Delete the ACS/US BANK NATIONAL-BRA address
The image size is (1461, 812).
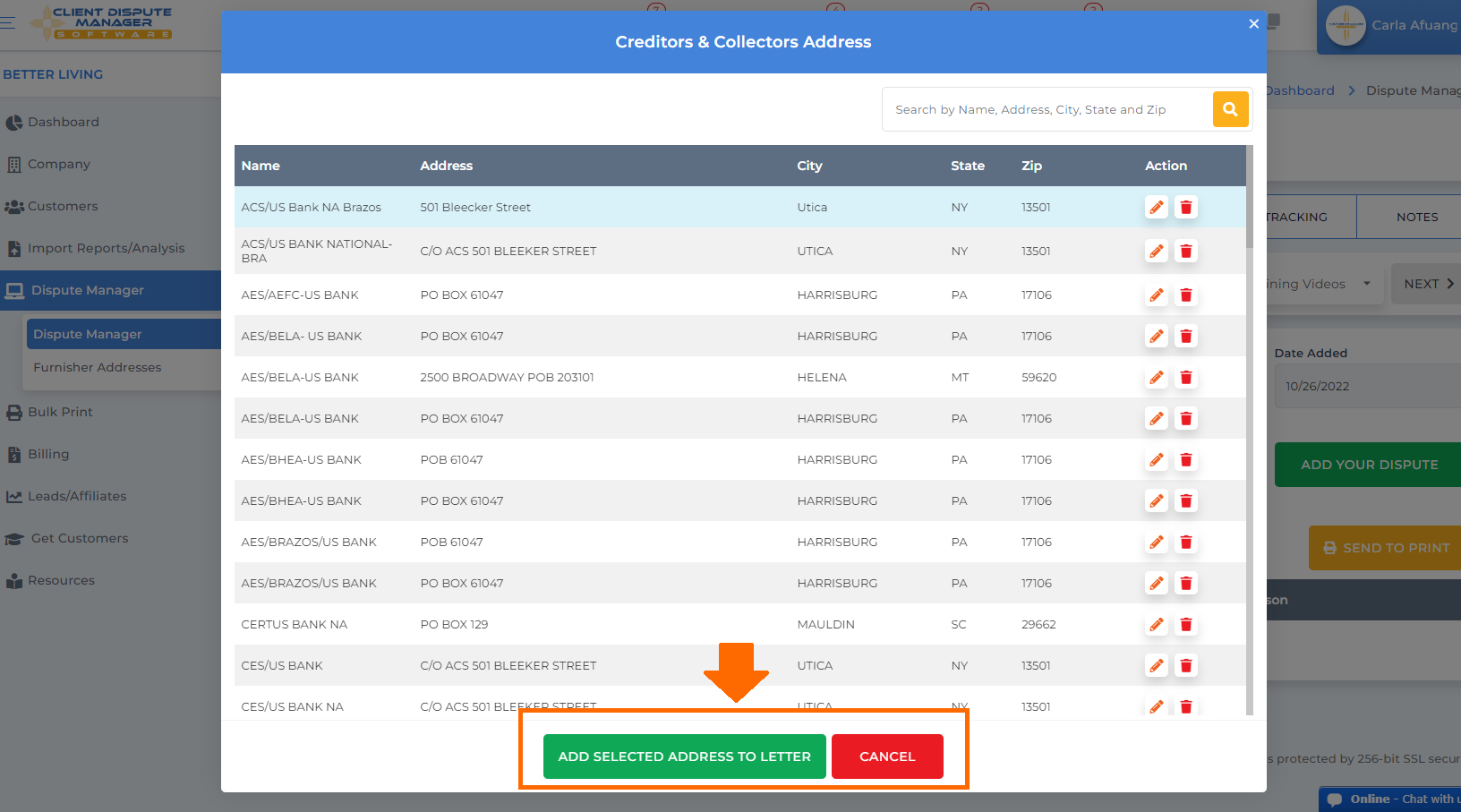1186,251
